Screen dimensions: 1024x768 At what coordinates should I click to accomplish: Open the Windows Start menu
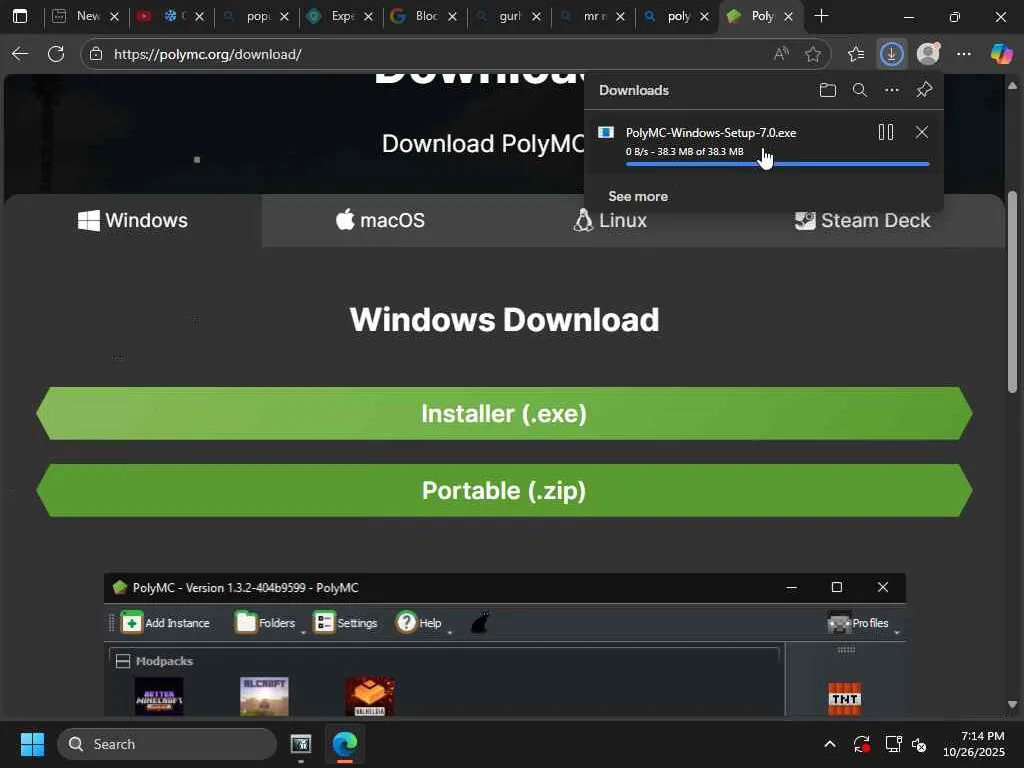tap(32, 744)
